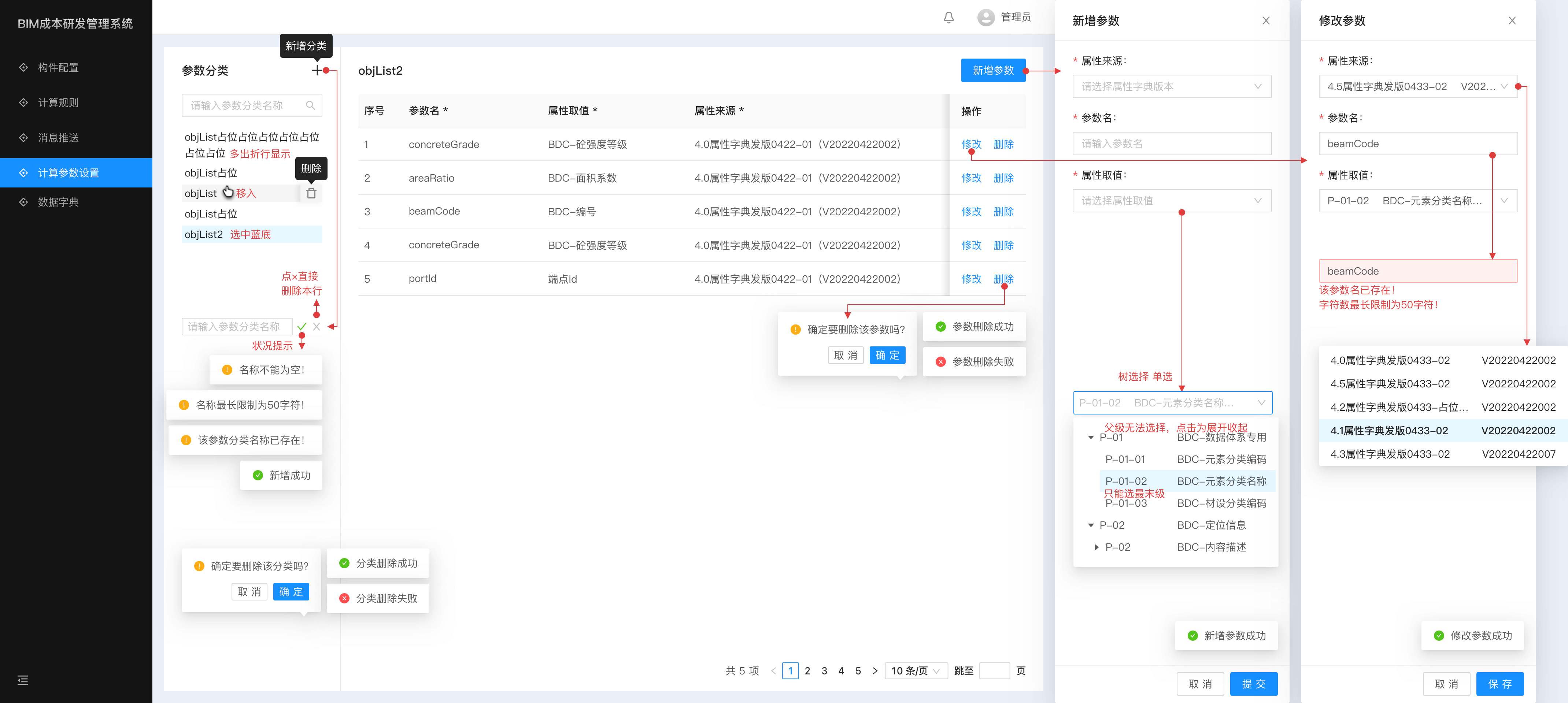Open 计算规则 in the sidebar menu
This screenshot has height=703, width=1568.
tap(58, 103)
